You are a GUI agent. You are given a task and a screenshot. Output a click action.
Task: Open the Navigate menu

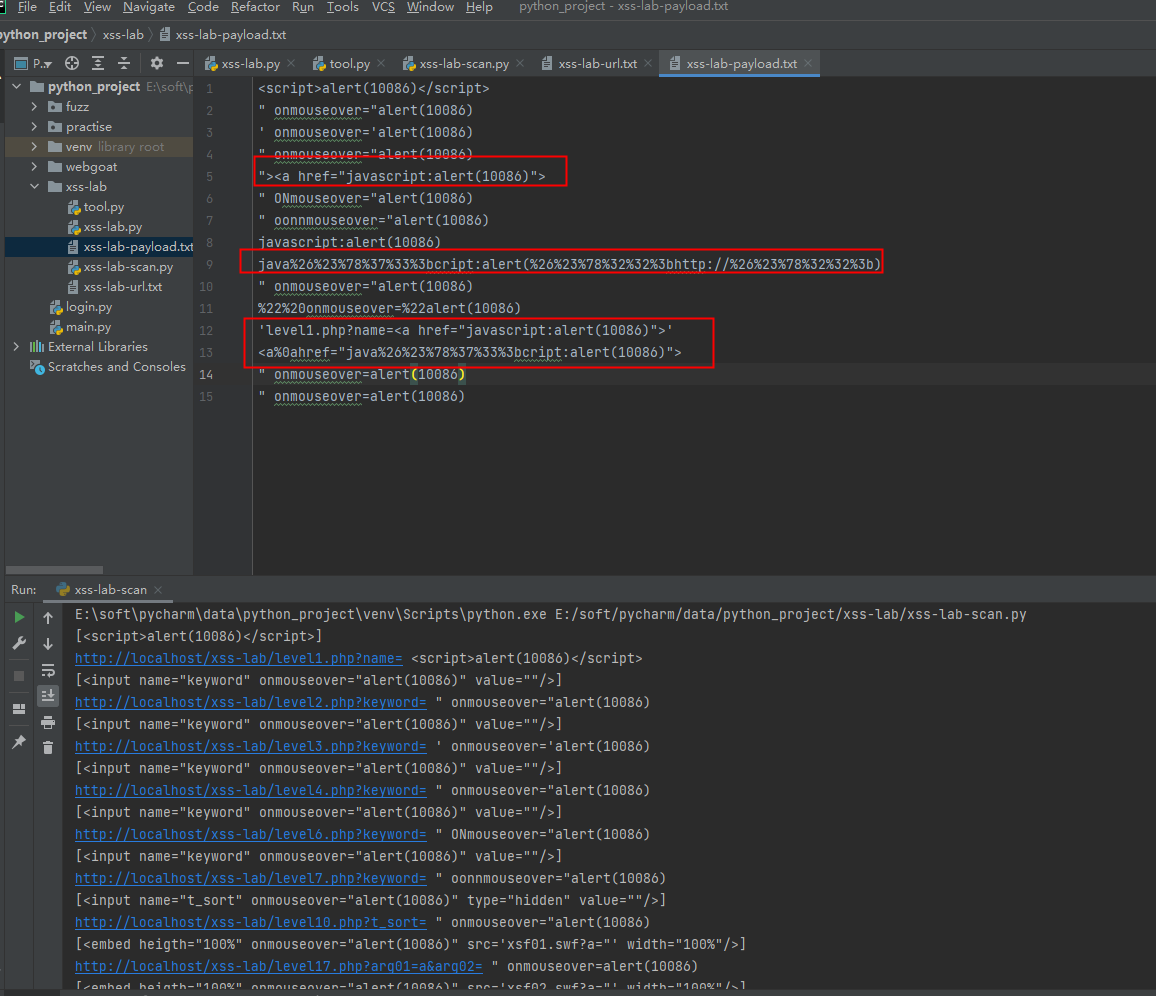149,7
